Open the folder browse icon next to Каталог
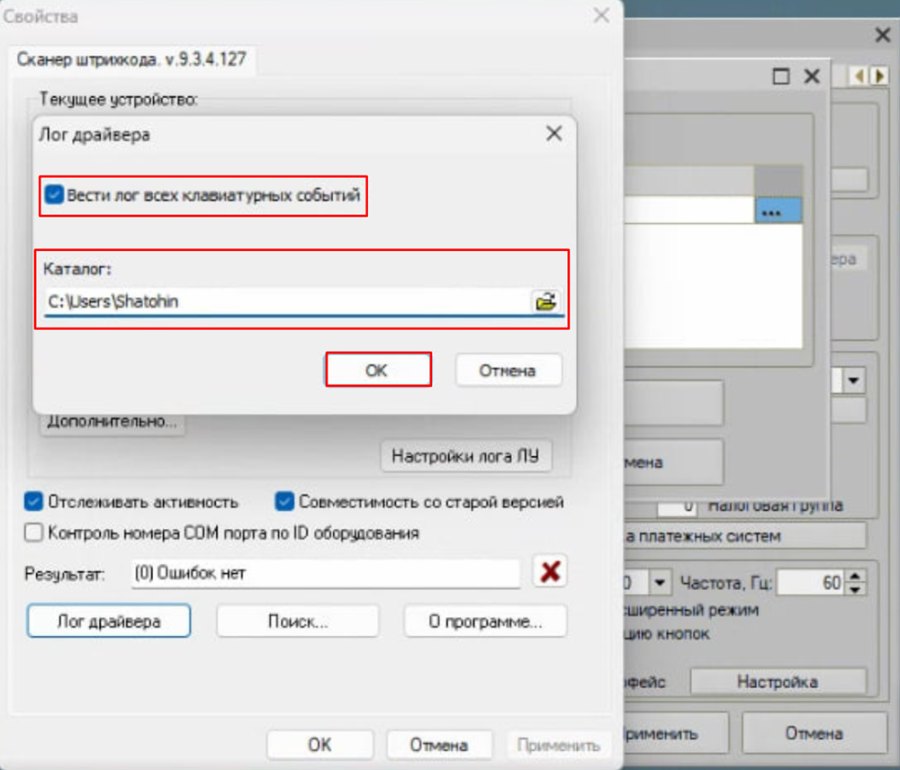 (x=545, y=301)
